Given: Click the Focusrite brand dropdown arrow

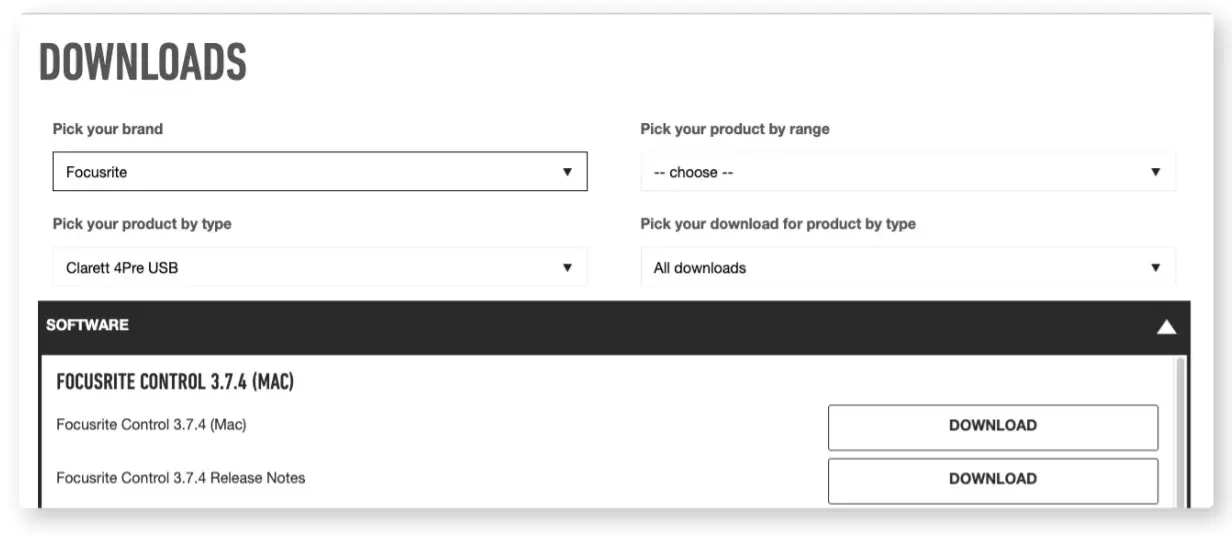Looking at the screenshot, I should pyautogui.click(x=567, y=172).
